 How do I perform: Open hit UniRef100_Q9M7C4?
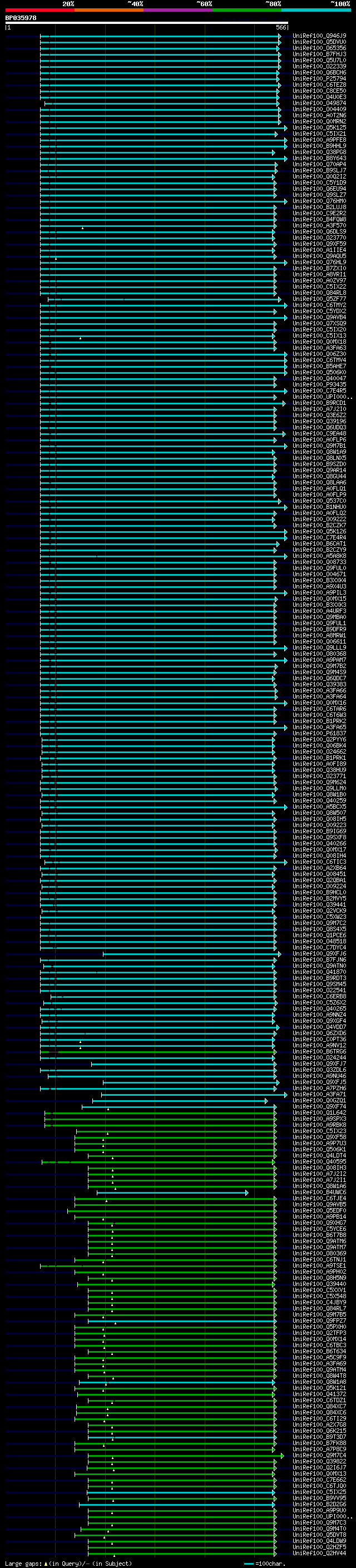[319, 1456]
